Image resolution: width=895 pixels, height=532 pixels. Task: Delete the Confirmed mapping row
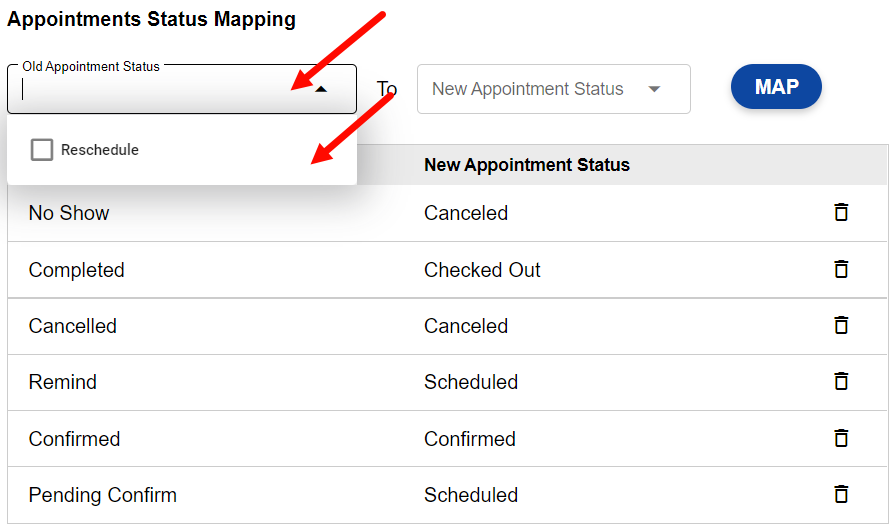(841, 438)
